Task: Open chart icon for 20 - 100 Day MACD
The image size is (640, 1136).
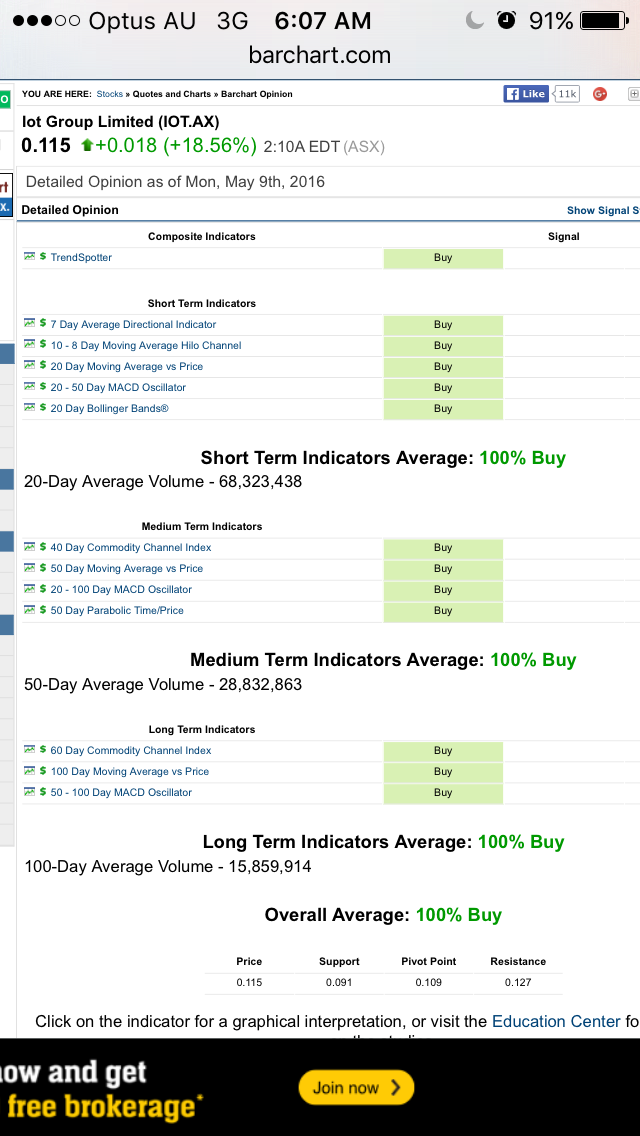Action: [x=30, y=589]
